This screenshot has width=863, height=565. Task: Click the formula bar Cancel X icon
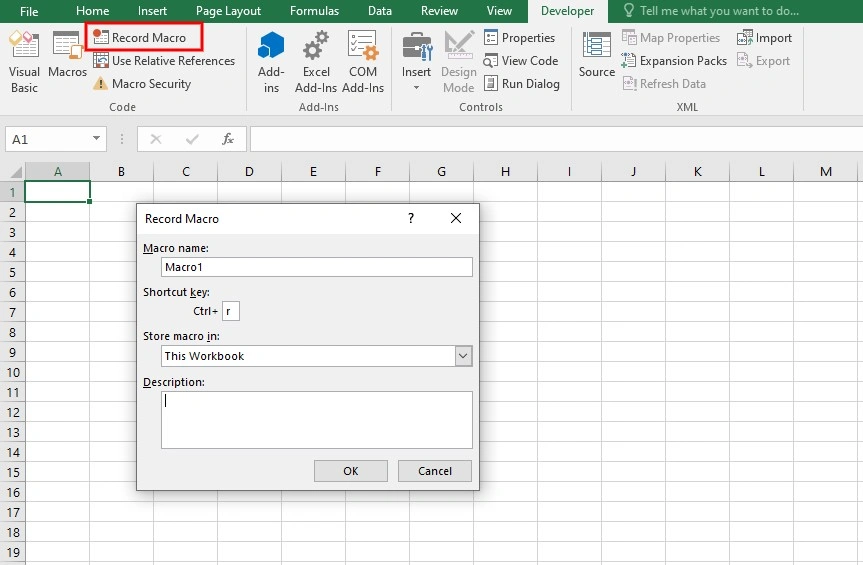point(156,139)
